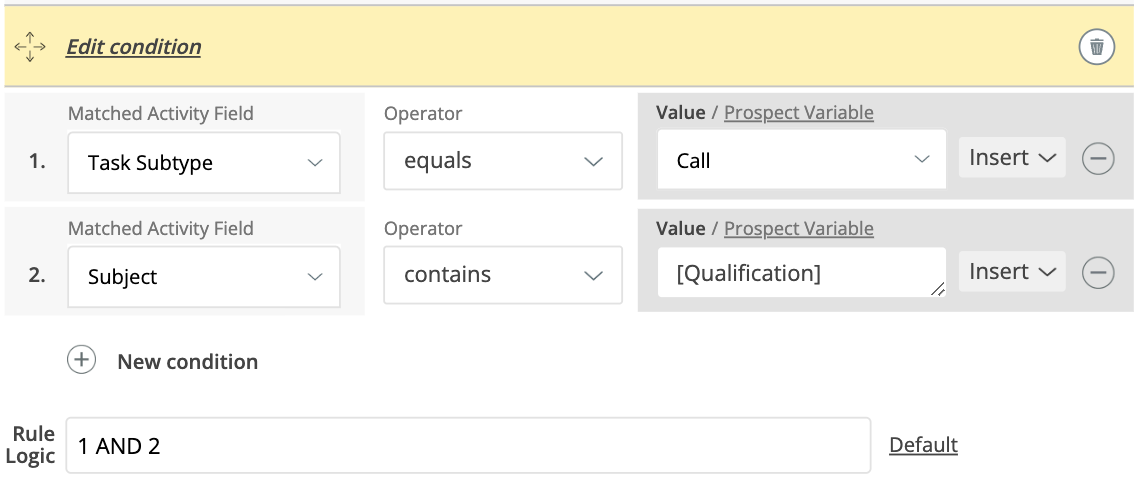1140x487 pixels.
Task: Remove condition 1 with the minus icon
Action: click(x=1098, y=158)
